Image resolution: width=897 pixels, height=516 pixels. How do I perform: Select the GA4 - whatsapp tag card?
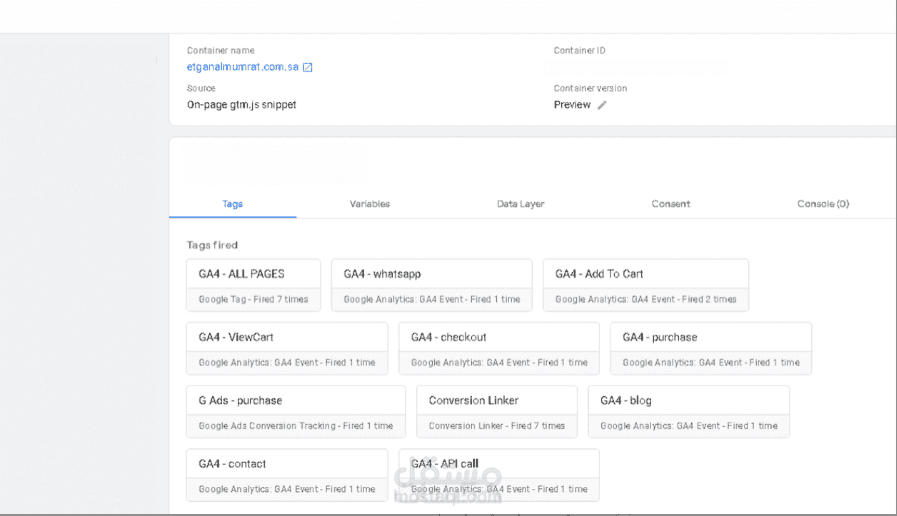point(431,285)
